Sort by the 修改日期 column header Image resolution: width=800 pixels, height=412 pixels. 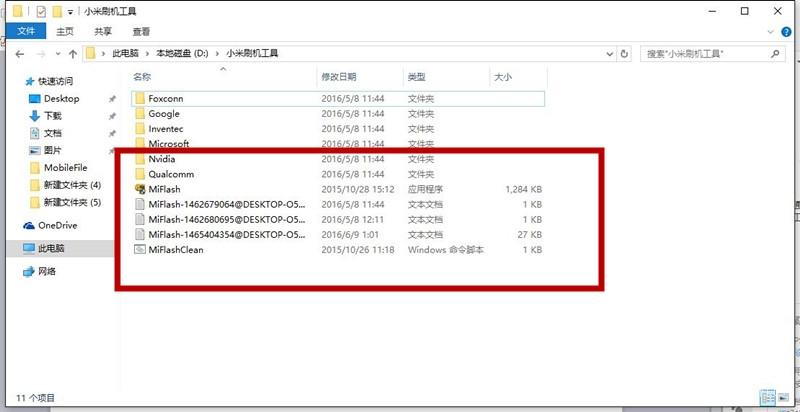(339, 77)
